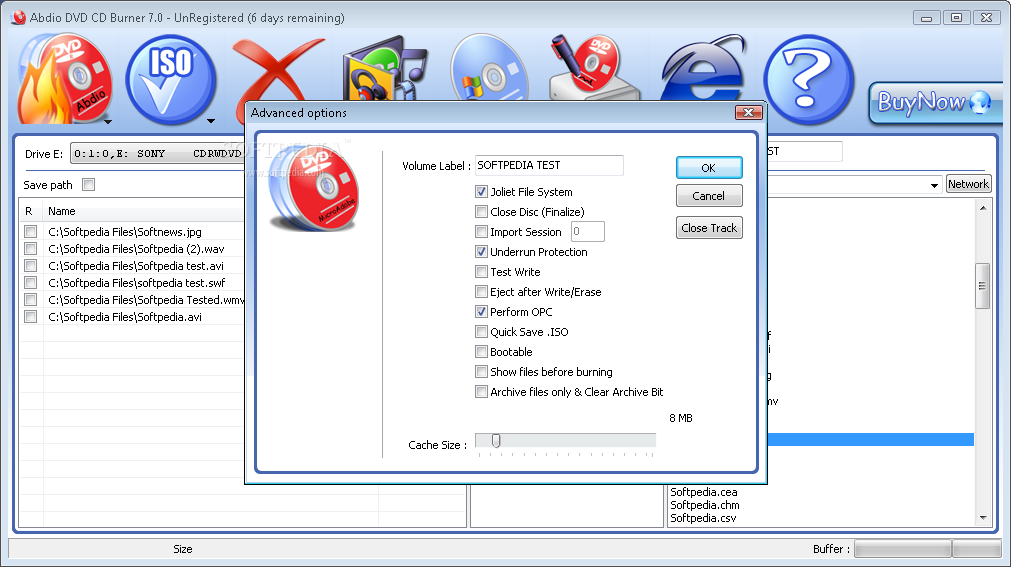Enable Quick Save .ISO checkbox
Image resolution: width=1011 pixels, height=567 pixels.
(x=481, y=332)
